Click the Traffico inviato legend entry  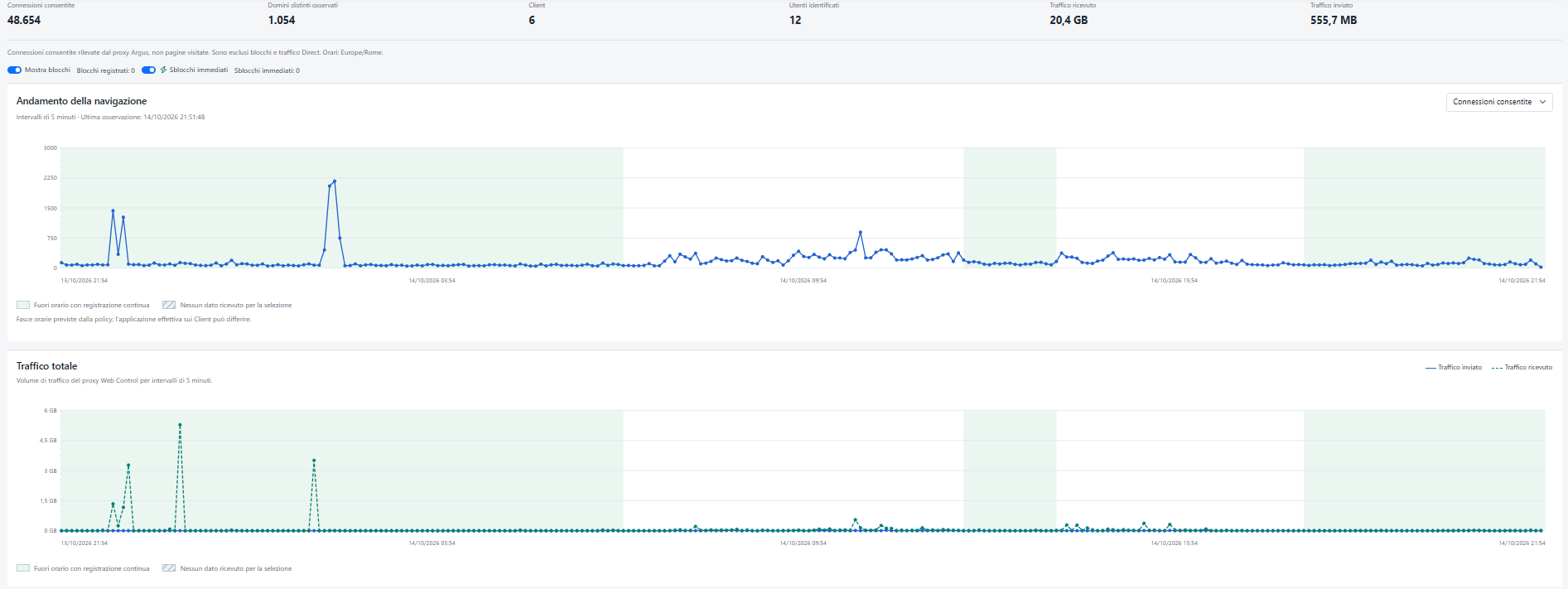[1454, 367]
